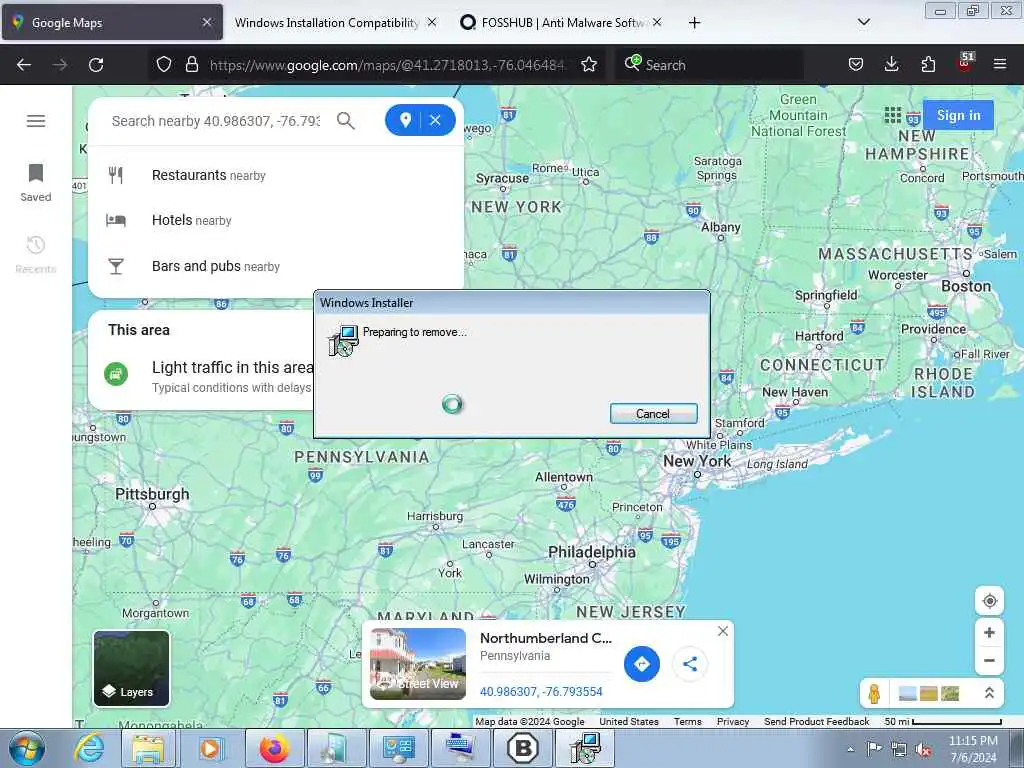This screenshot has height=768, width=1024.
Task: Select Bars and pubs nearby suggestion
Action: (x=276, y=266)
